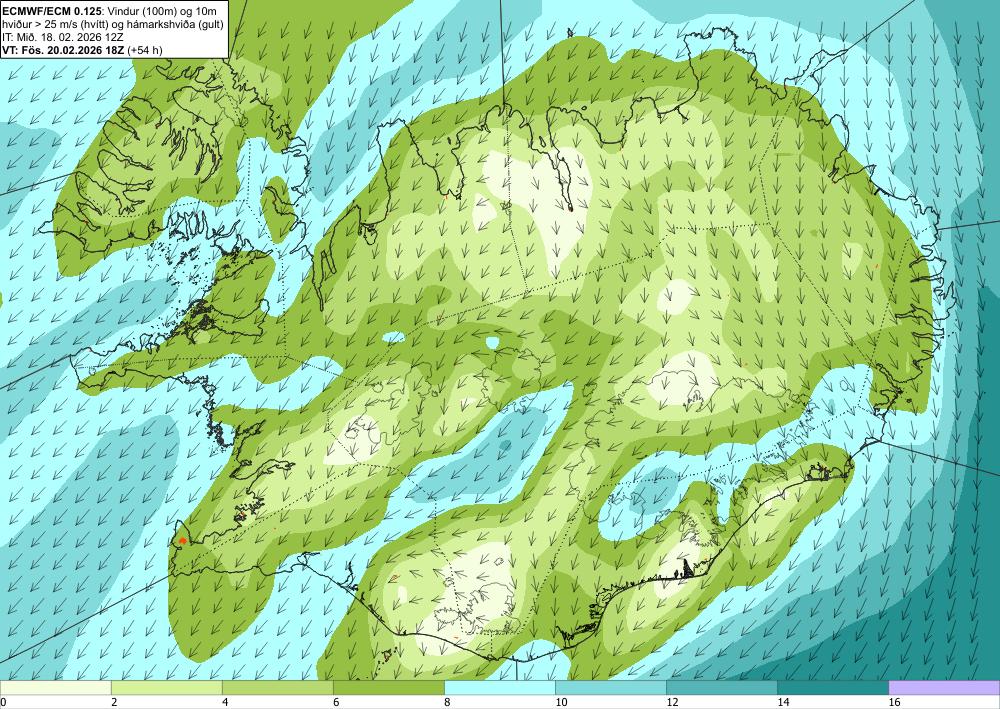Click the pale cyan 8–10 legend swatch
Screen dimensions: 1000x709
[x=499, y=688]
